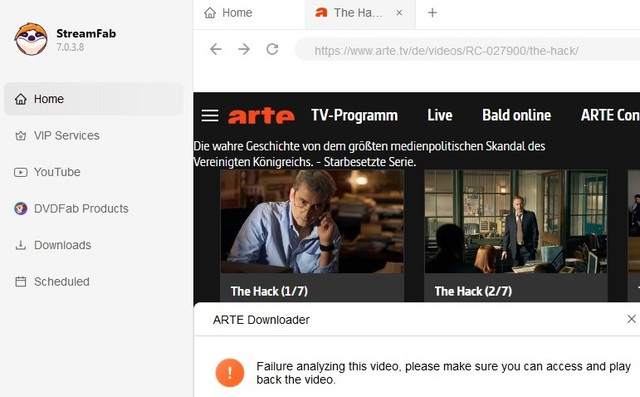Click the arte.tv URL address field
The height and width of the screenshot is (397, 640).
click(x=467, y=50)
